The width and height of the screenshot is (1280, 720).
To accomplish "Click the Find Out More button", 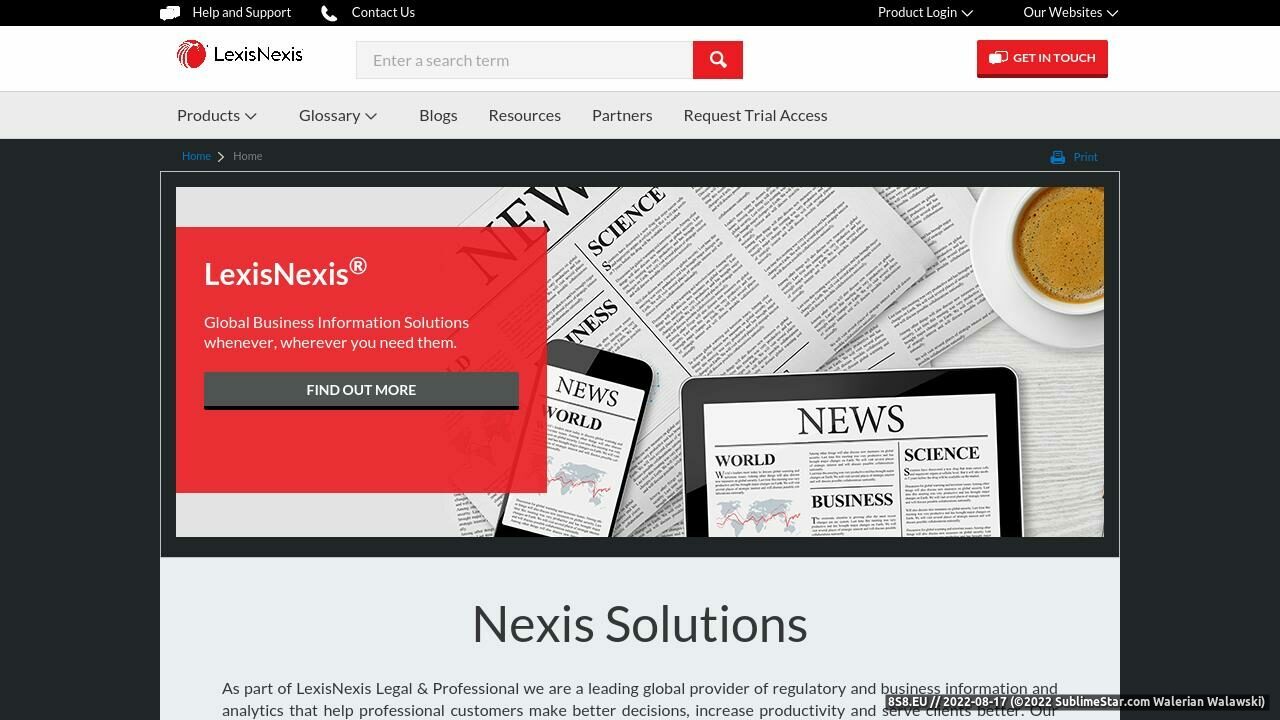I will coord(361,390).
